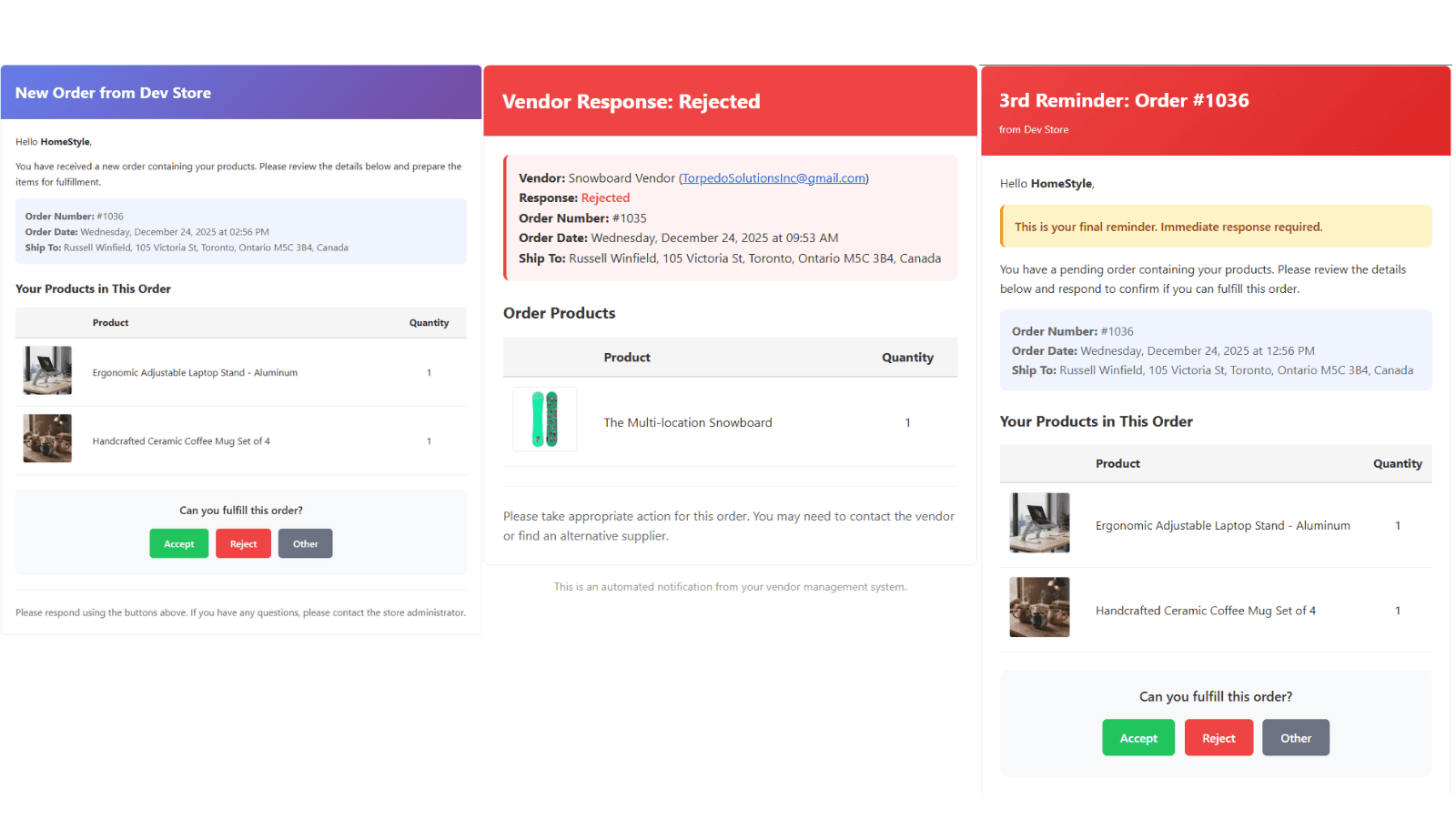Click the 'New Order from Dev Store' header
Image resolution: width=1456 pixels, height=819 pixels.
[113, 93]
